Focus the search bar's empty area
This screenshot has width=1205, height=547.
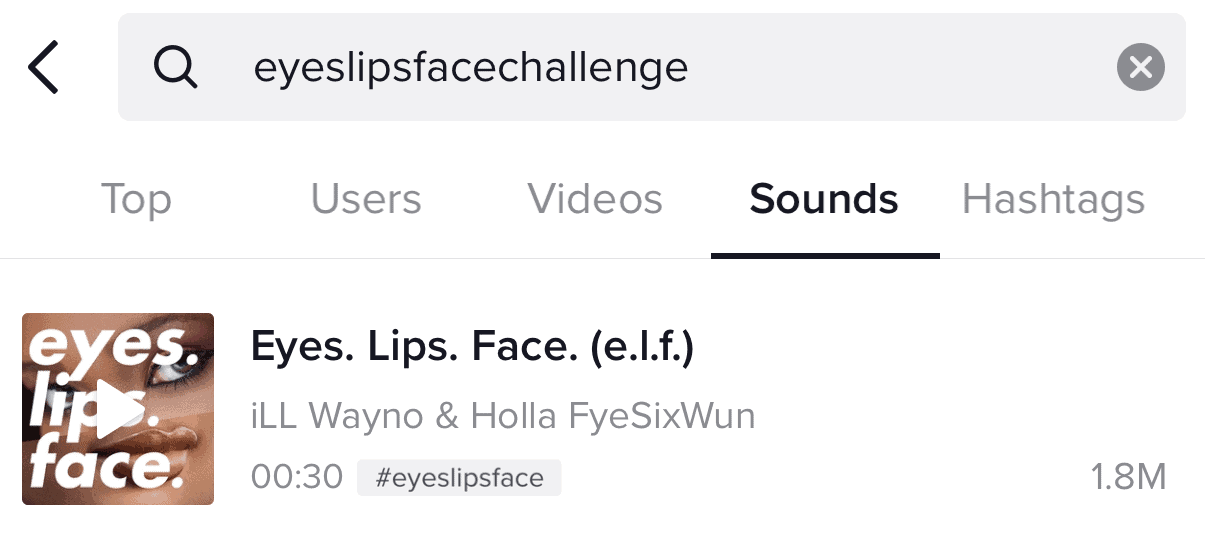pos(900,68)
